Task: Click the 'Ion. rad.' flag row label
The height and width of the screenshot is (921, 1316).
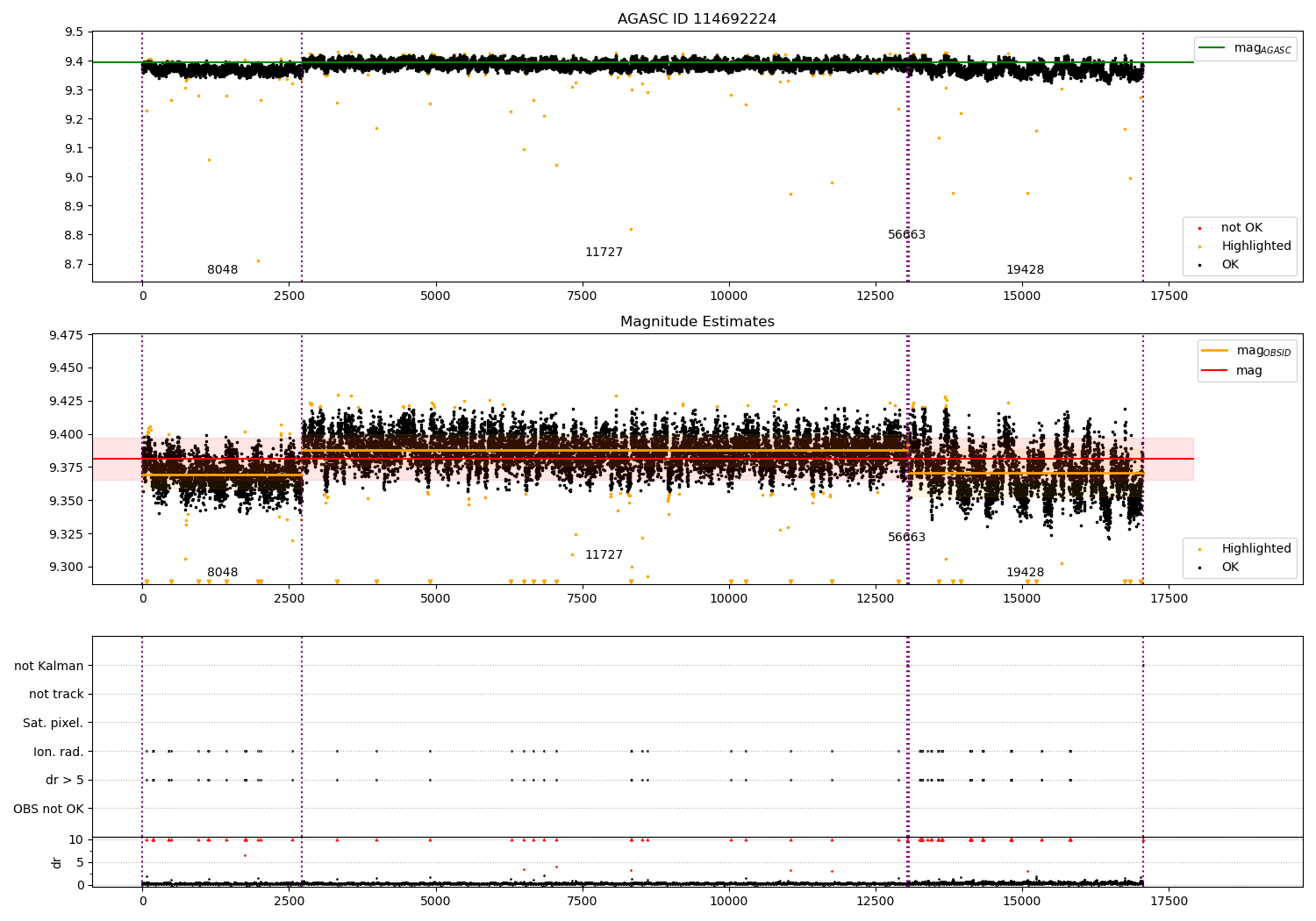Action: [59, 752]
